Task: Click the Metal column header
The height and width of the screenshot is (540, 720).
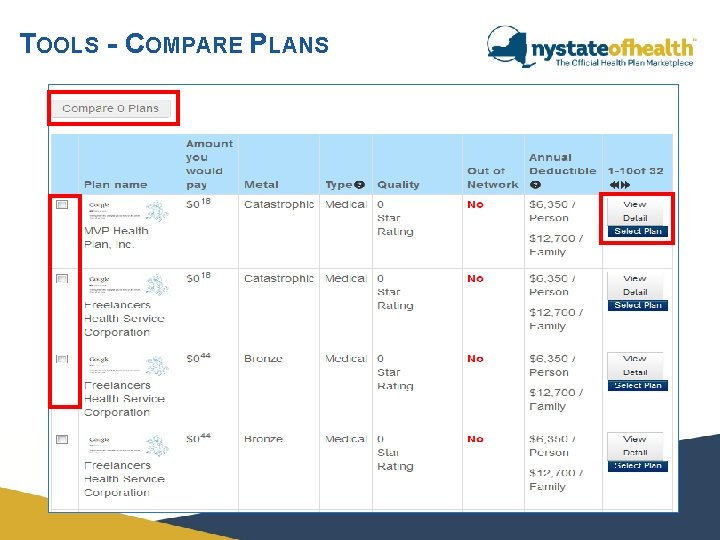Action: [261, 185]
